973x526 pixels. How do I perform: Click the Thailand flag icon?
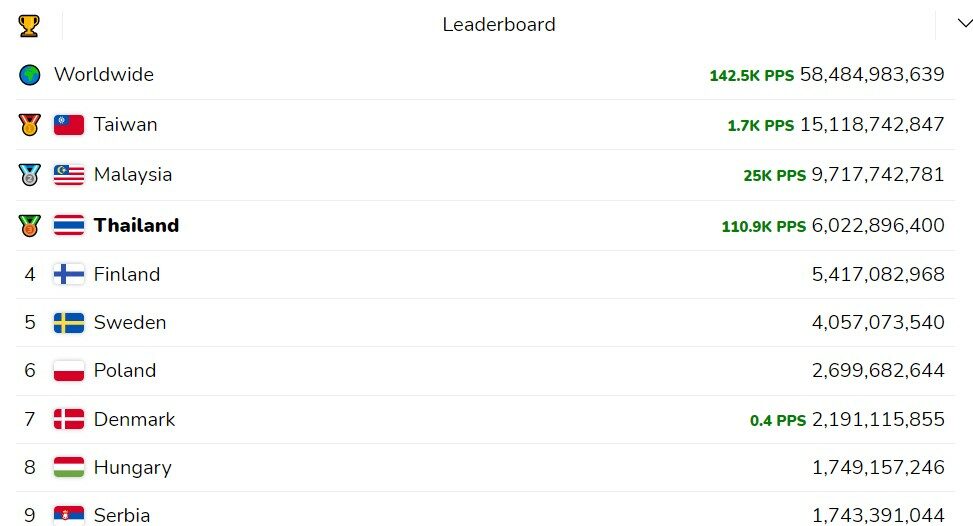(x=69, y=225)
